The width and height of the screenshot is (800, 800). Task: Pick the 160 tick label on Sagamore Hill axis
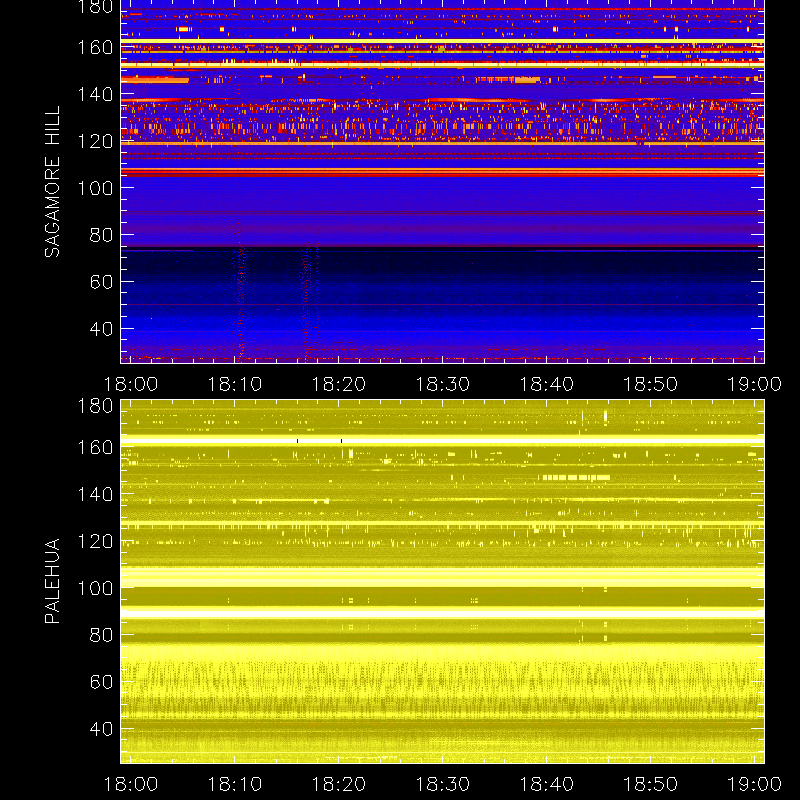pyautogui.click(x=95, y=48)
